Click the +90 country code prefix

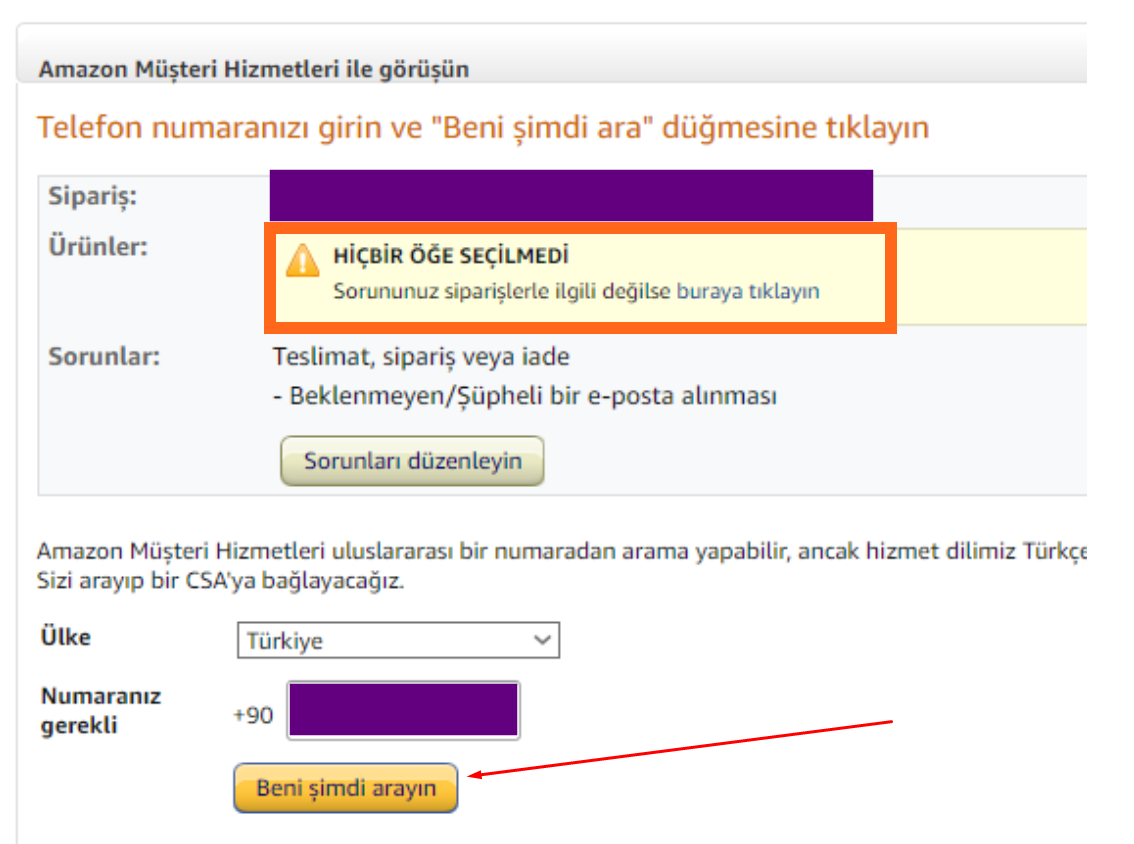[x=253, y=716]
